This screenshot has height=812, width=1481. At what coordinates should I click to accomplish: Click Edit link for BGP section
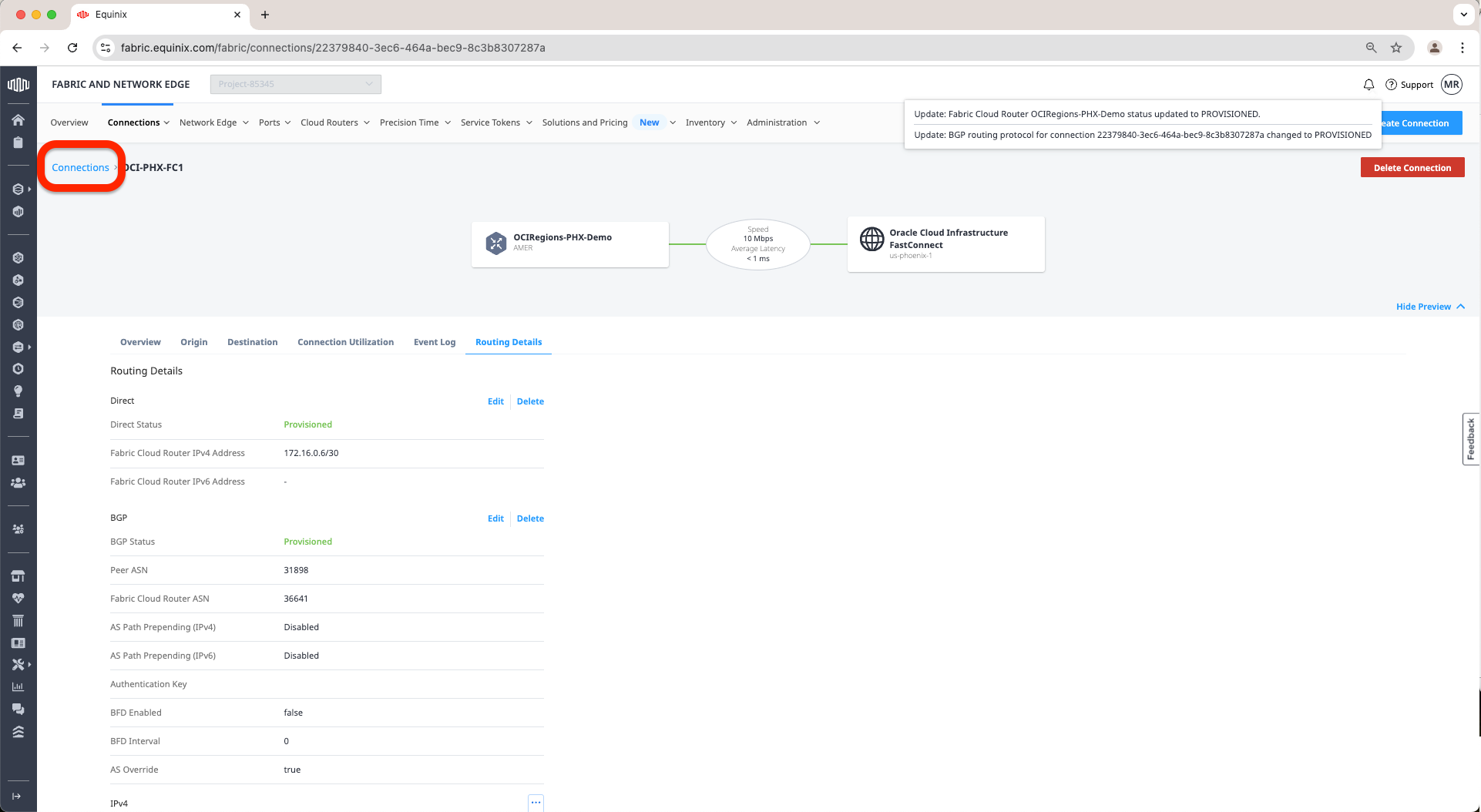[x=495, y=518]
